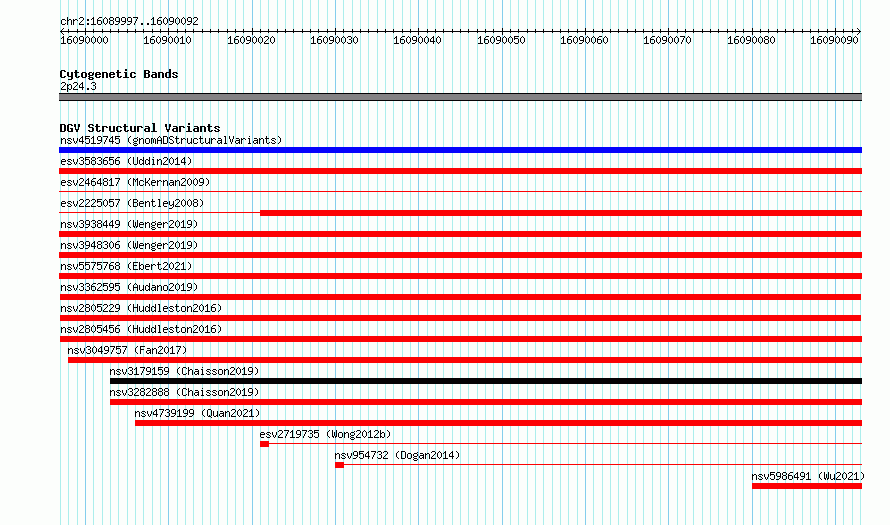This screenshot has width=890, height=525.
Task: Select esv2719735 (Wong2012b) label
Action: (x=325, y=434)
